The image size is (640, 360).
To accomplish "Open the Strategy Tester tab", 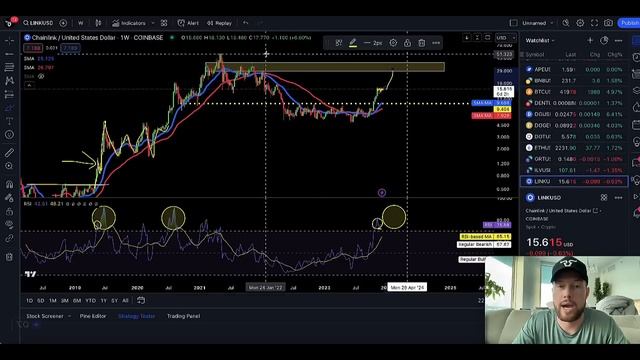I will [x=136, y=316].
